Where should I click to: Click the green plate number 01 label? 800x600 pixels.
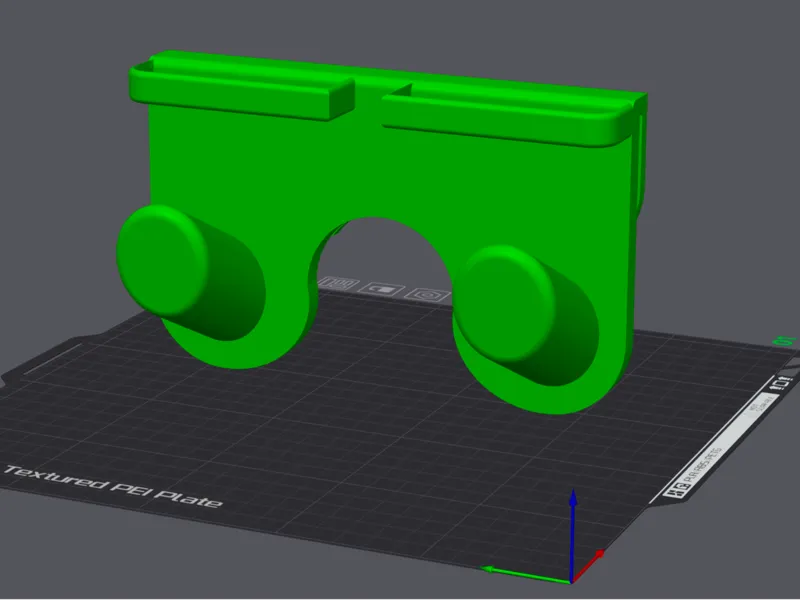[786, 341]
